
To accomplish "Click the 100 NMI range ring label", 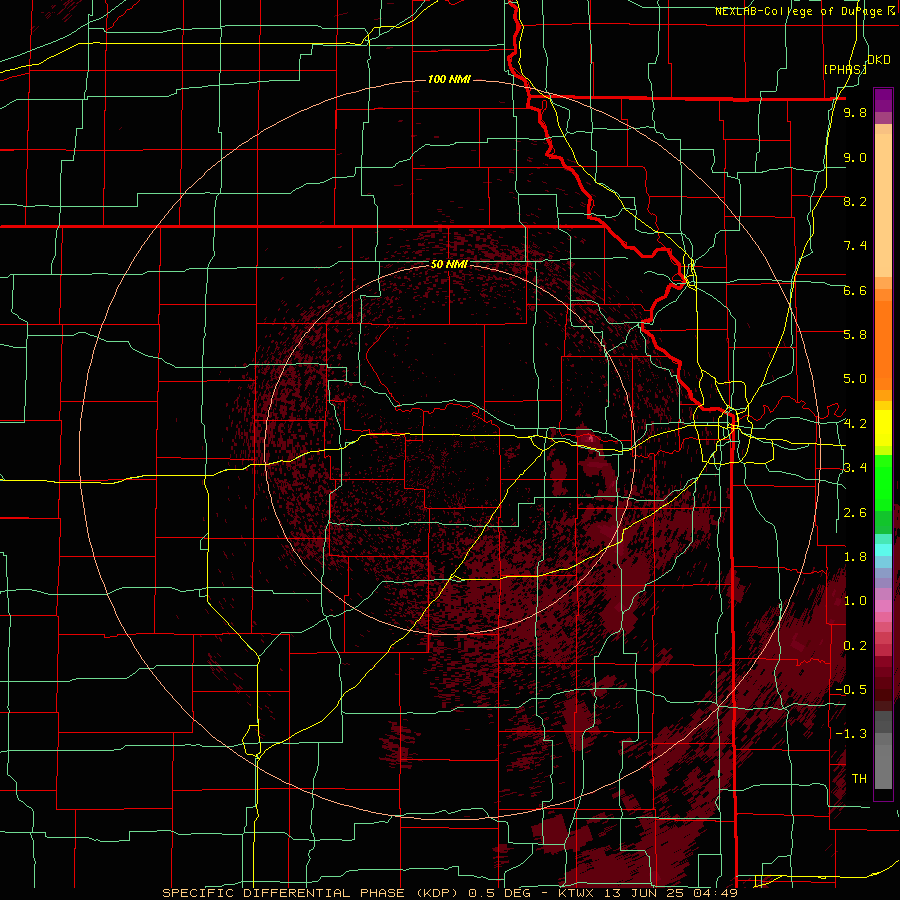I will tap(449, 79).
